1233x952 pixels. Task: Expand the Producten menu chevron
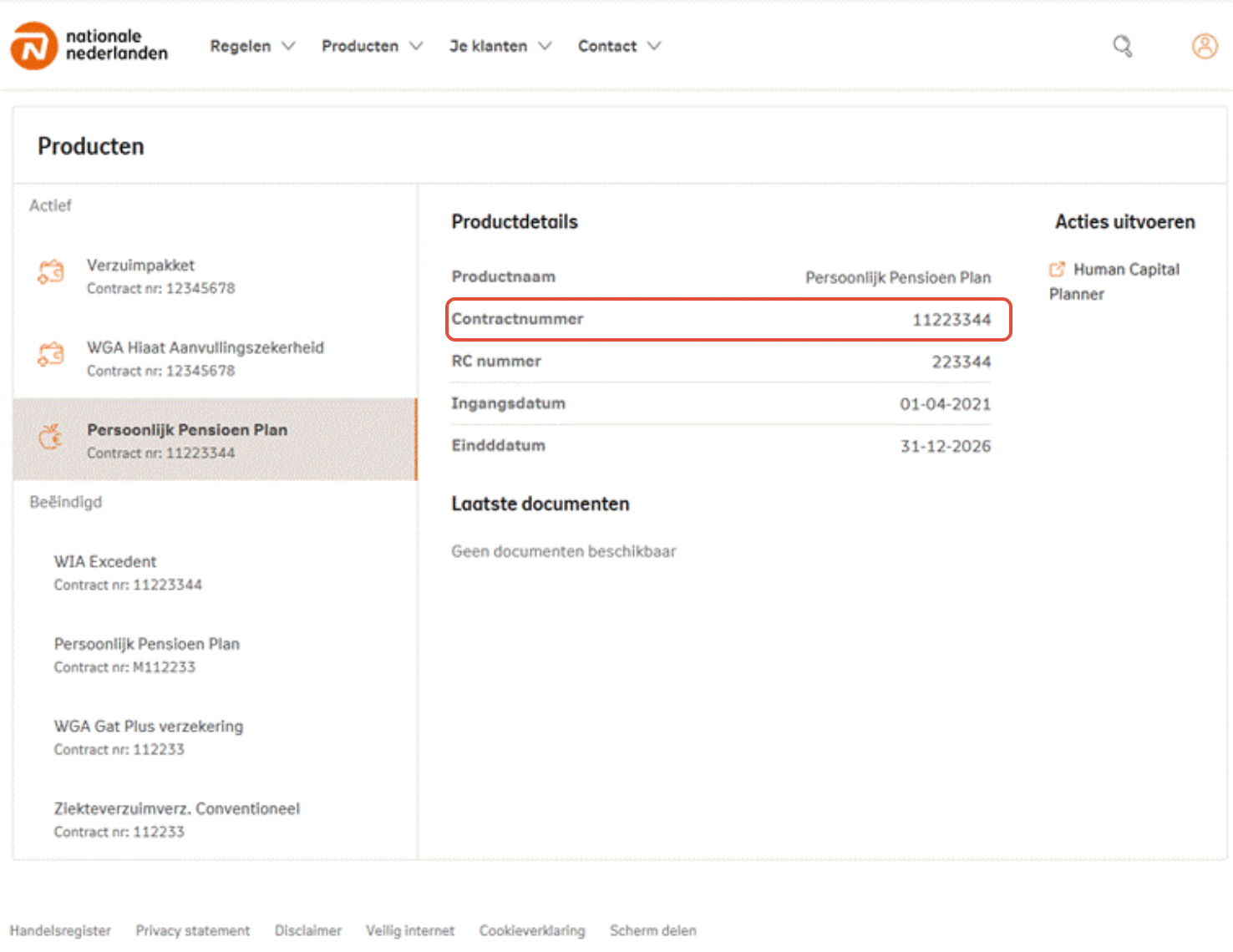pyautogui.click(x=416, y=46)
